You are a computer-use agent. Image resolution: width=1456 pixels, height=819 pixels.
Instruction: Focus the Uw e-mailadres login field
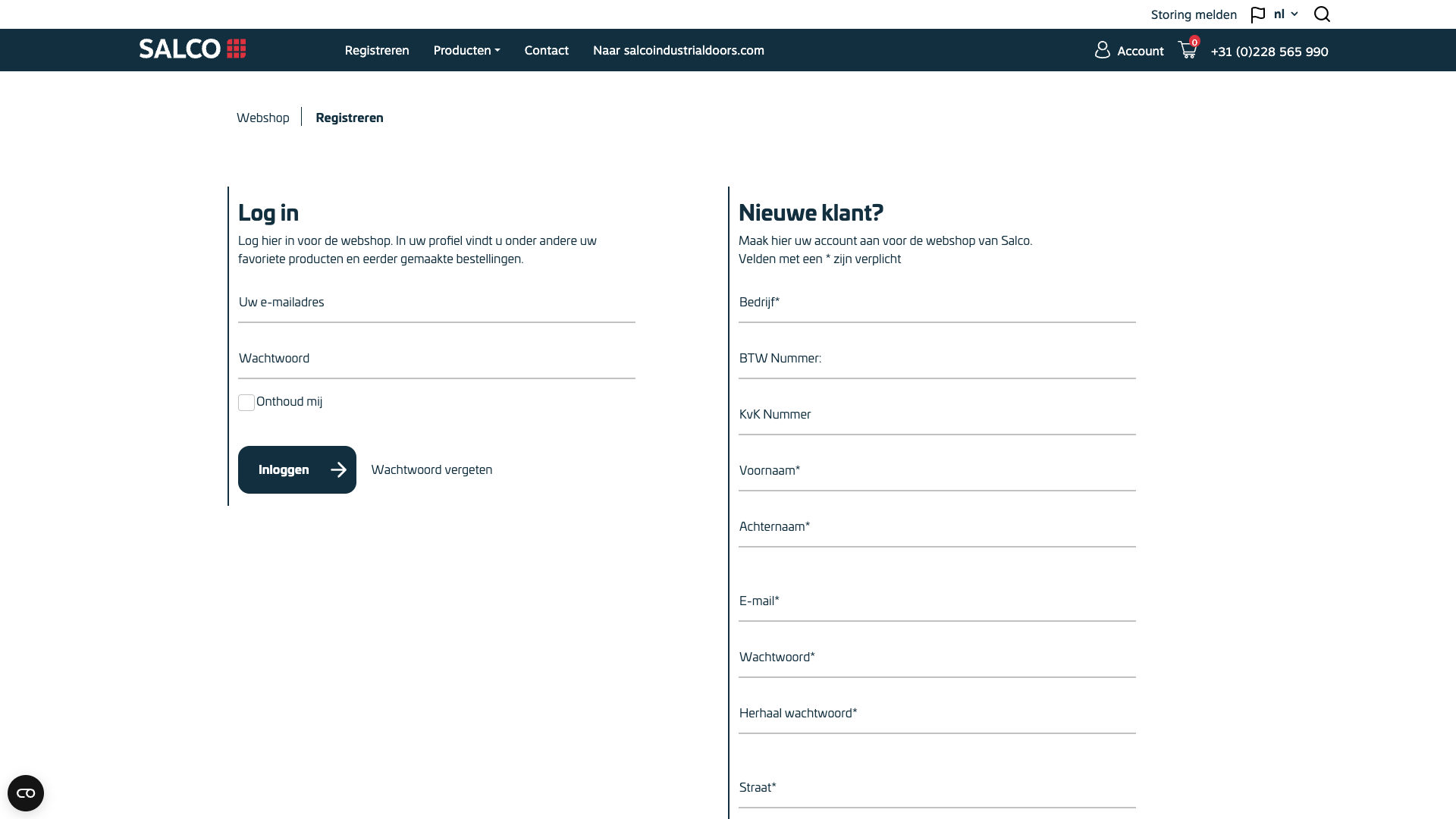click(437, 303)
